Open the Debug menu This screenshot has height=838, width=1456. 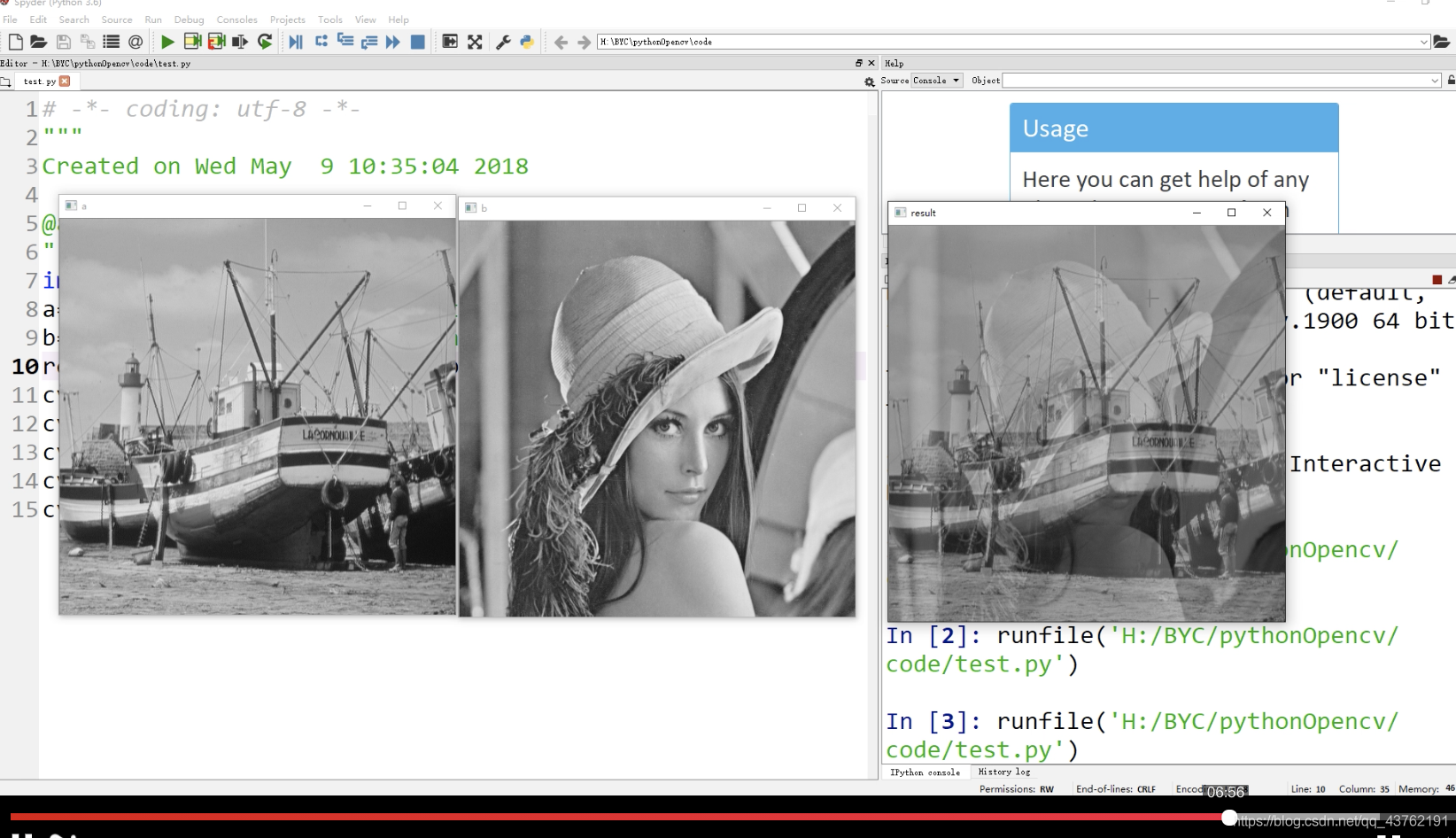(x=189, y=19)
